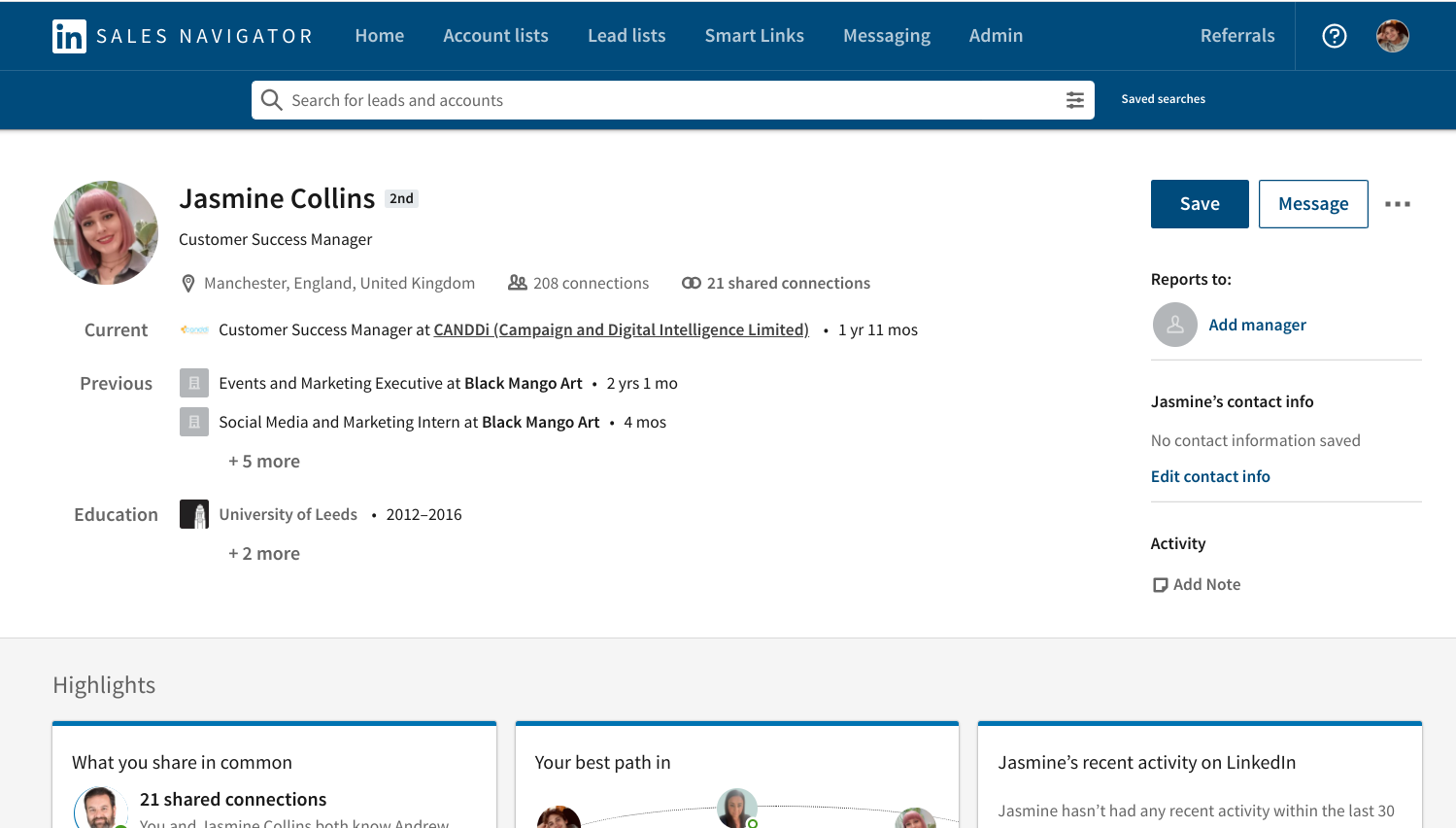Click Edit contact info
Screen dimensions: 1456x828
pos(1210,476)
